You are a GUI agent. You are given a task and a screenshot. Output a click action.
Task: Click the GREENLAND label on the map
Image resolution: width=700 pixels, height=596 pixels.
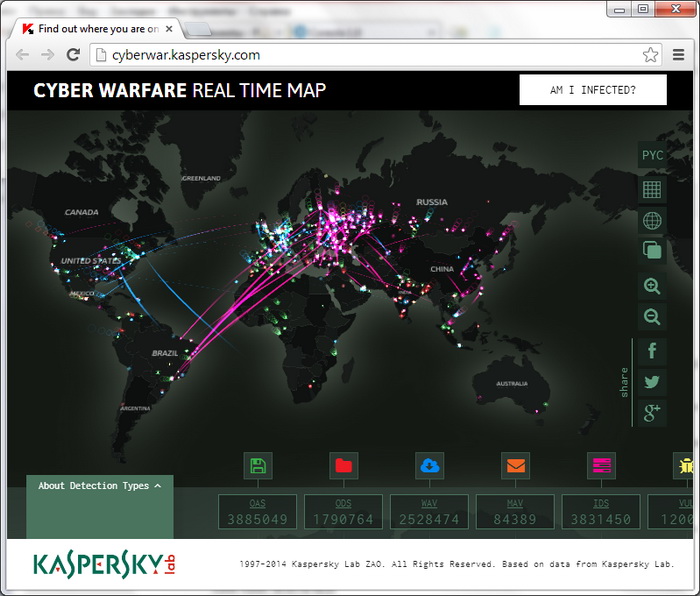201,178
